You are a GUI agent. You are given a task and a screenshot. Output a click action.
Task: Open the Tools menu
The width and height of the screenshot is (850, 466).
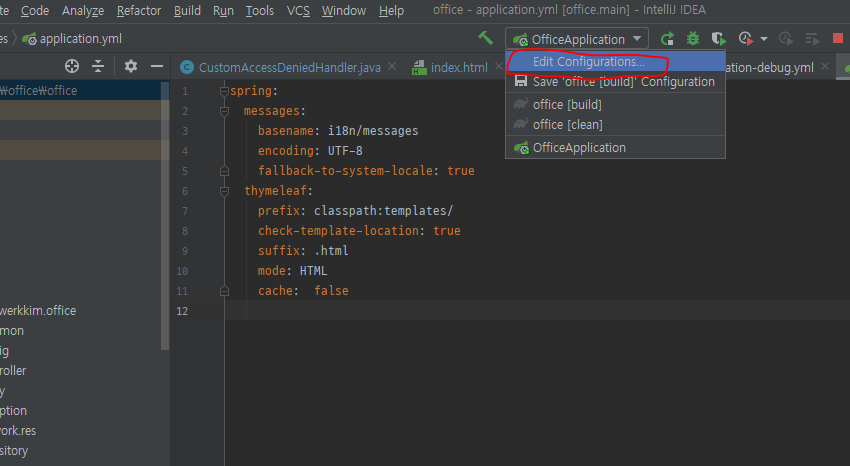click(x=260, y=10)
